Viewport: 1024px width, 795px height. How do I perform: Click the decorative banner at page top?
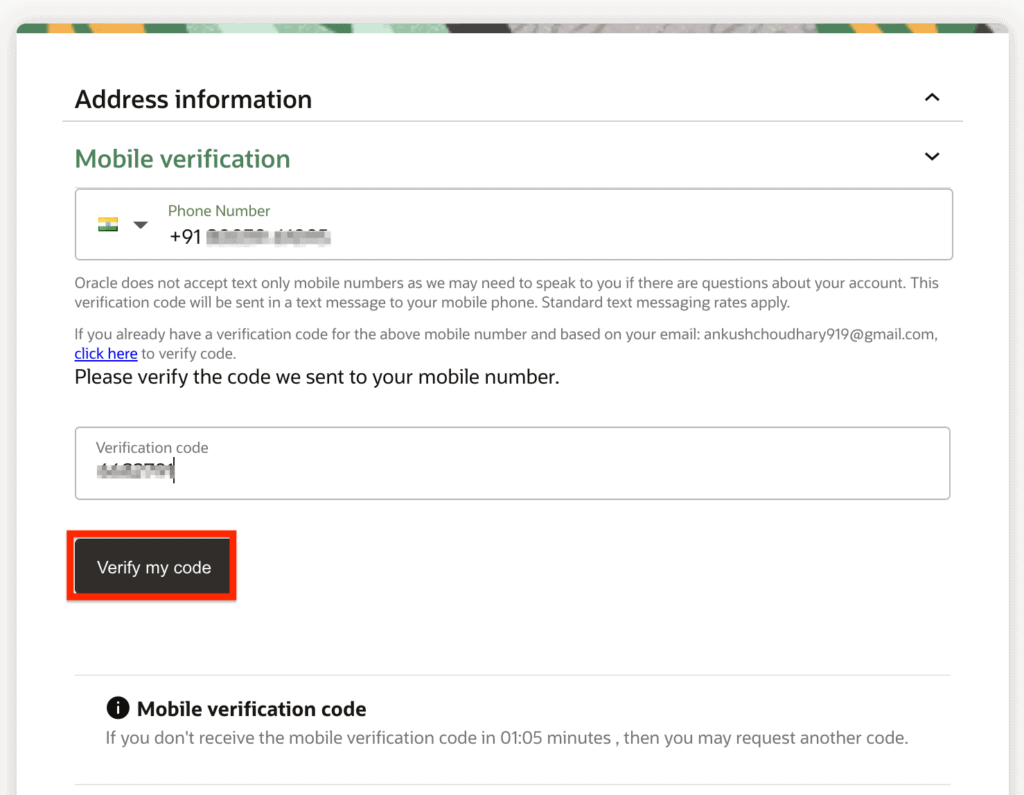(512, 29)
